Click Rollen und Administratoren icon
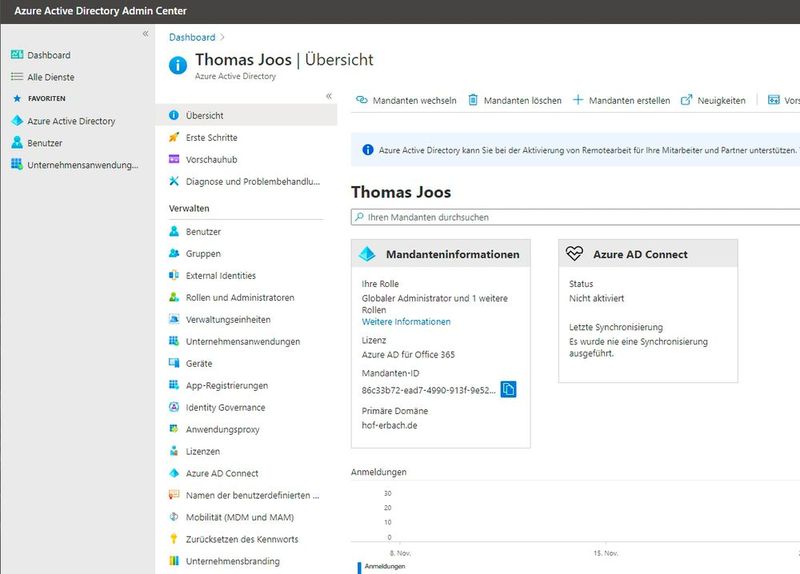Screen dimensions: 800x574 [174, 297]
